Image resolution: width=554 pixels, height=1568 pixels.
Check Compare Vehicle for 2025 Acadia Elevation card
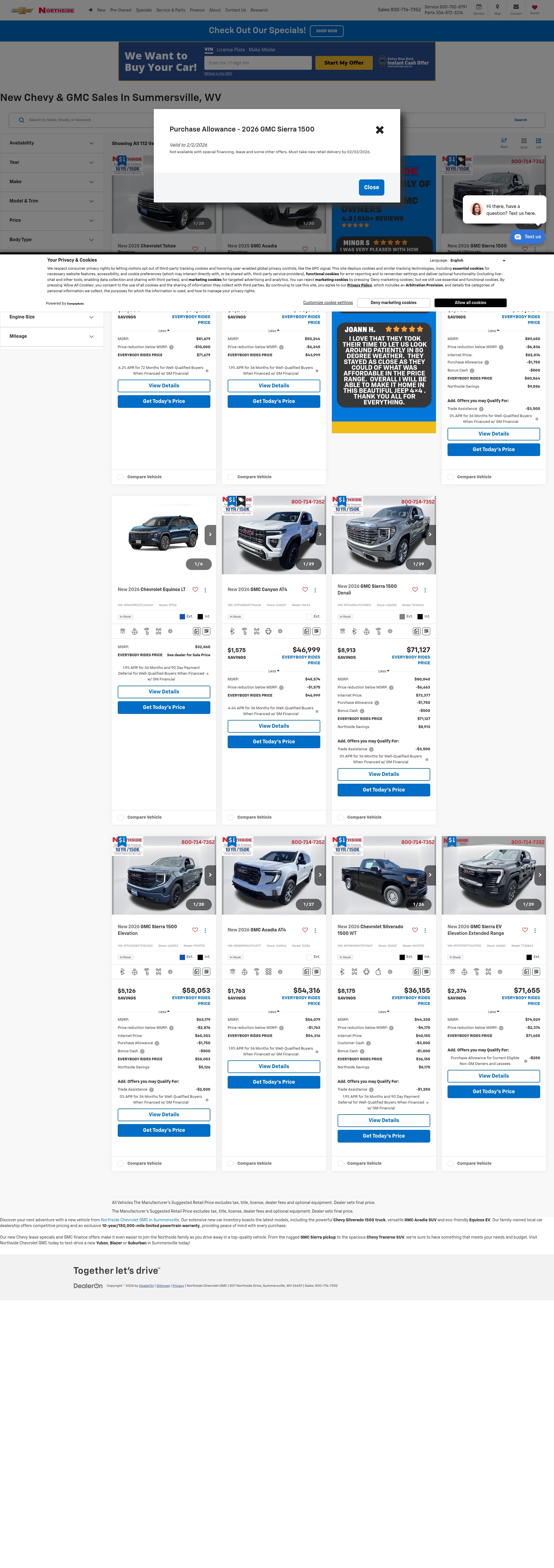coord(231,477)
